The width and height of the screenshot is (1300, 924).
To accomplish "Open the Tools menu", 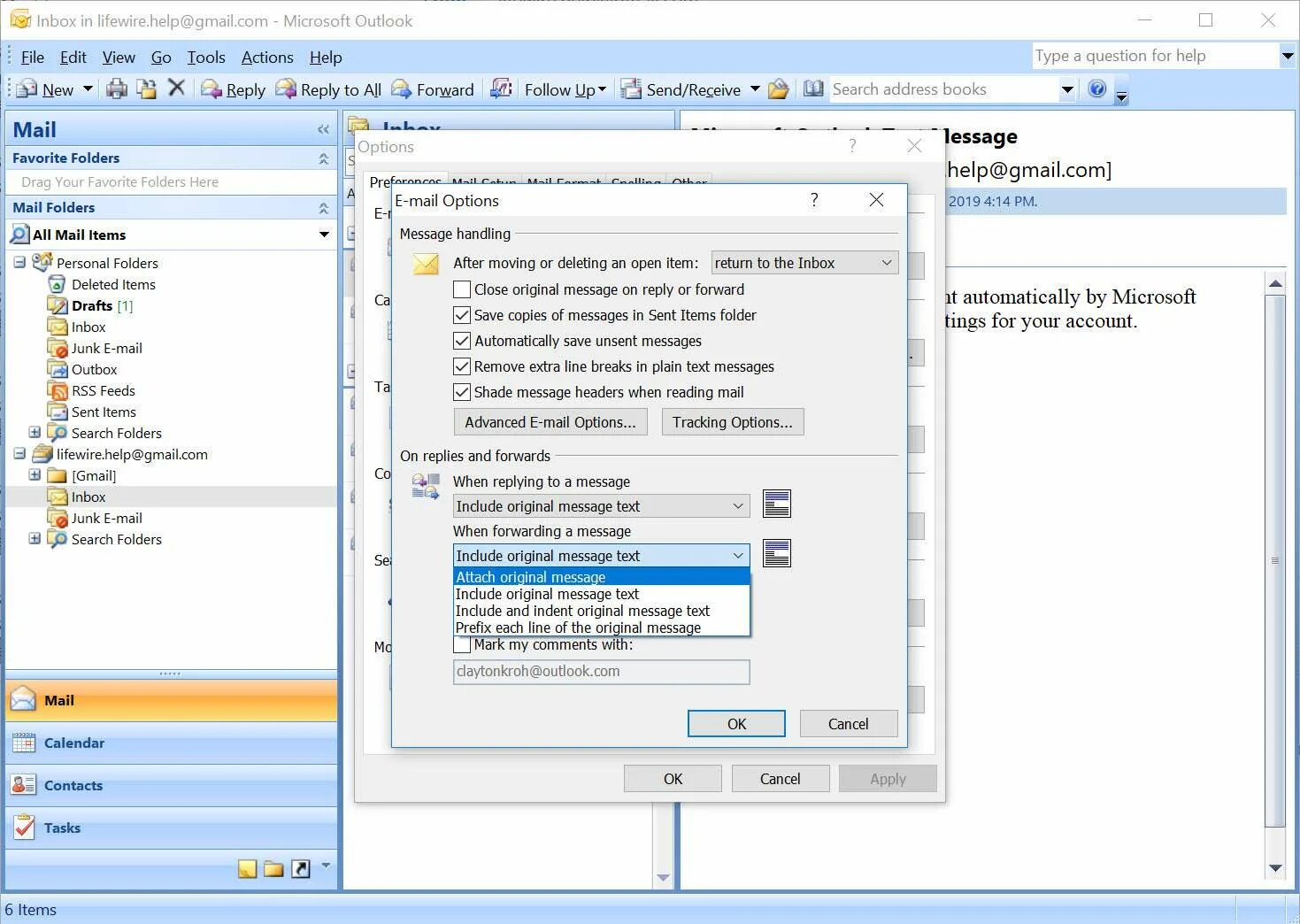I will click(x=206, y=58).
